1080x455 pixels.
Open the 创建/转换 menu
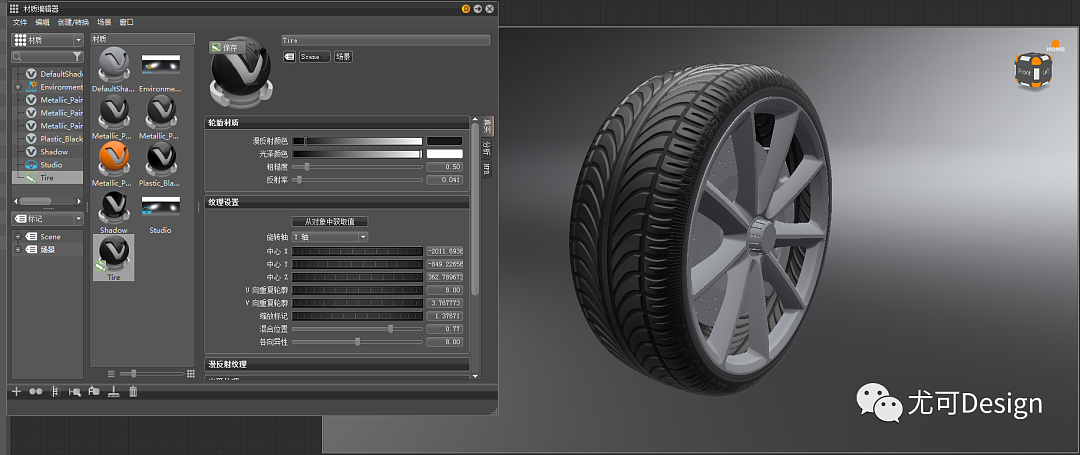[x=73, y=22]
